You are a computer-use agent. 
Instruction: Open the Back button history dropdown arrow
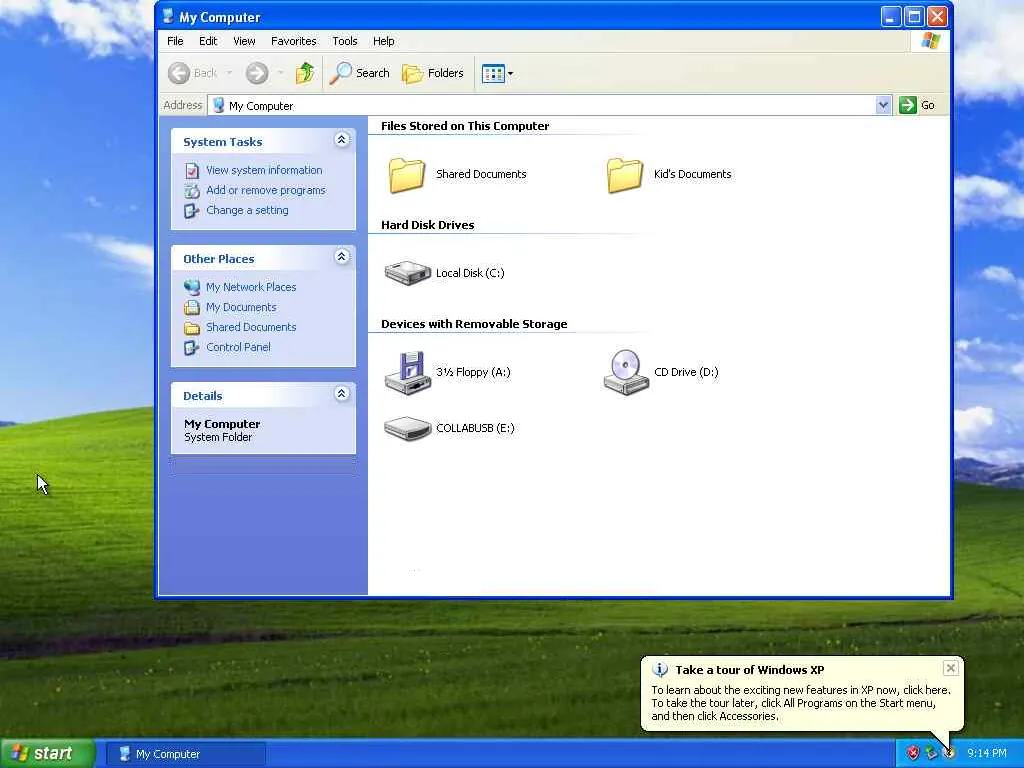[229, 73]
